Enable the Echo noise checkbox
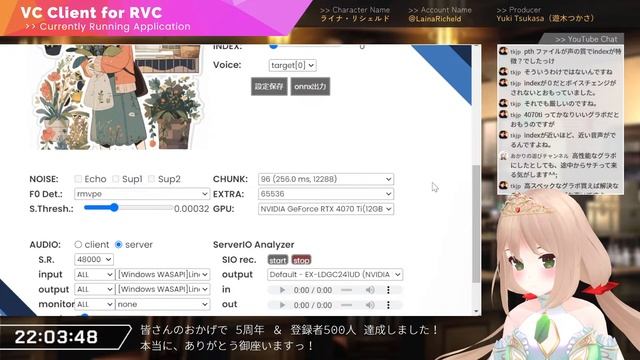The image size is (640, 360). click(78, 179)
